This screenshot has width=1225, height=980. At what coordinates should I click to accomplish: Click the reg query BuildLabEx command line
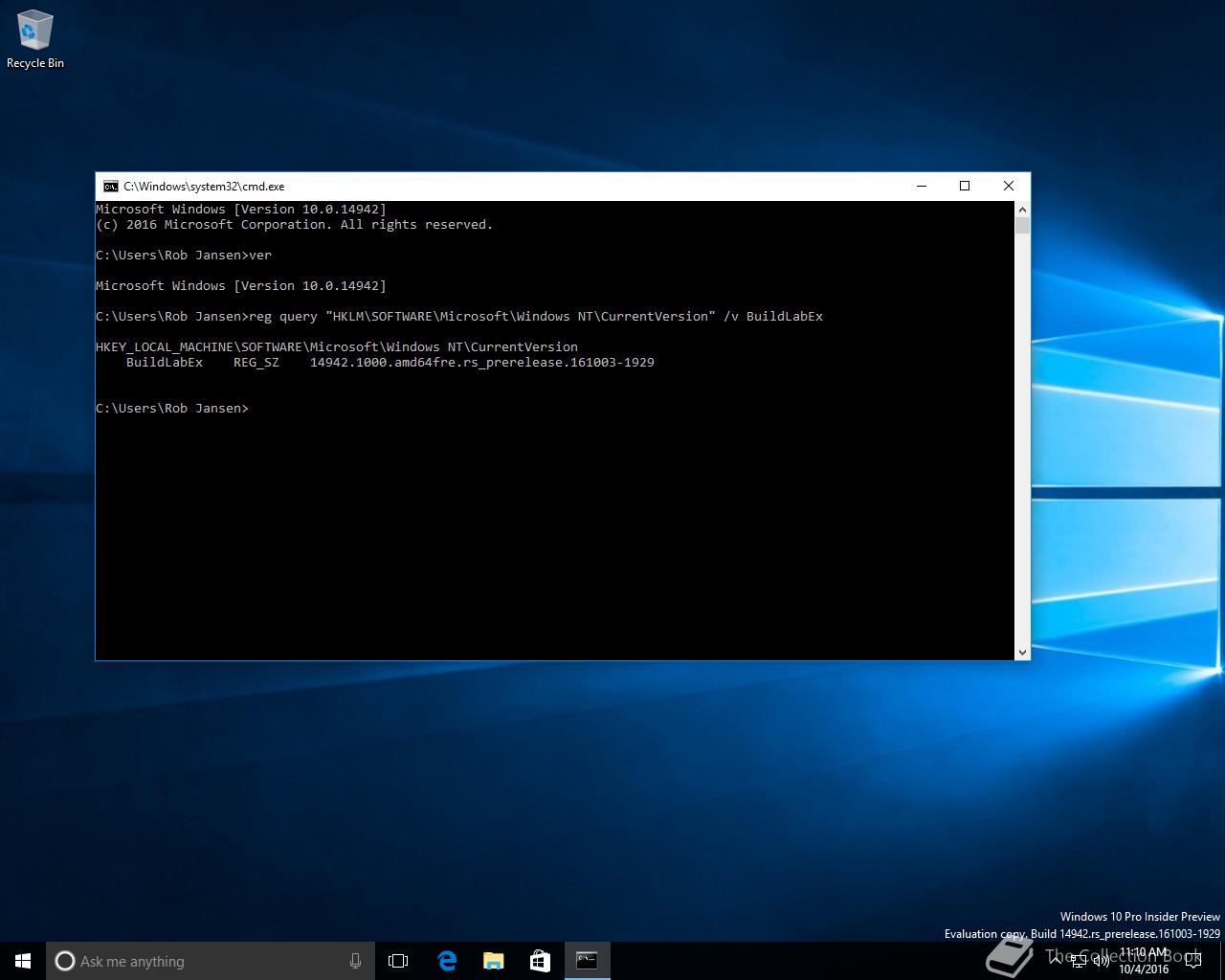[x=459, y=316]
